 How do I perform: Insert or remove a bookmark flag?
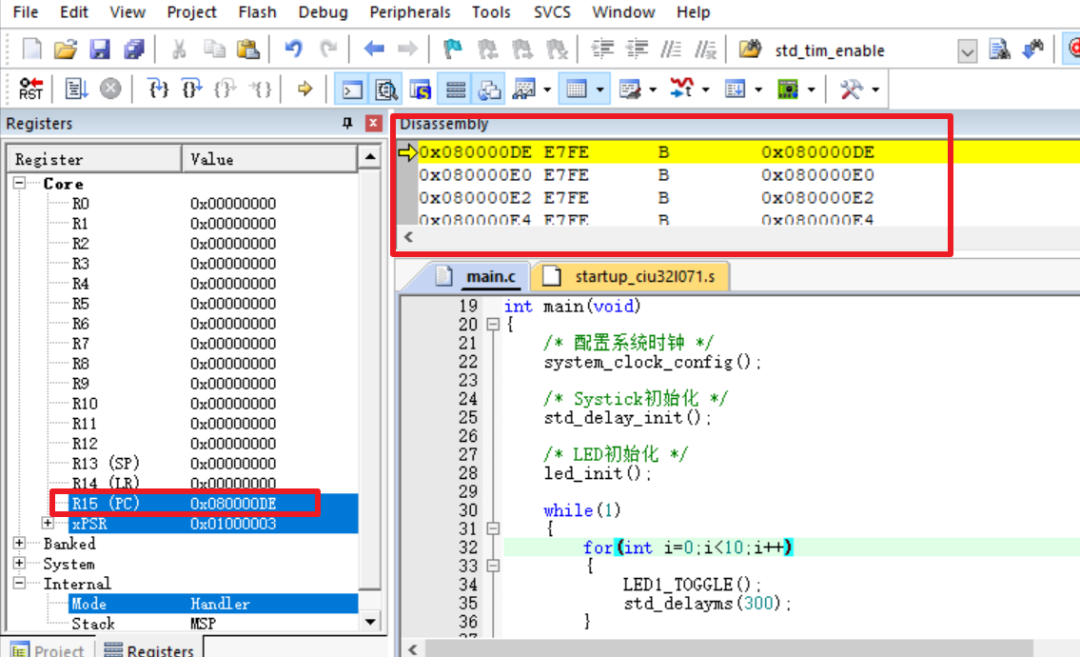coord(453,49)
